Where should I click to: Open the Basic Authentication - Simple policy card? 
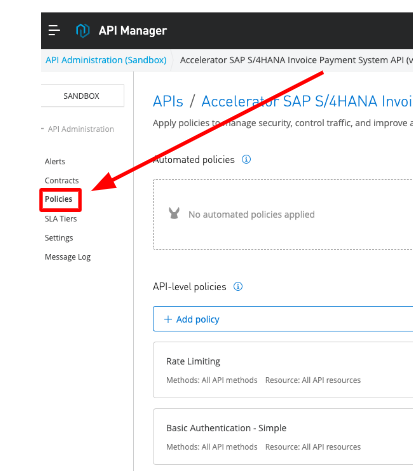[x=283, y=436]
